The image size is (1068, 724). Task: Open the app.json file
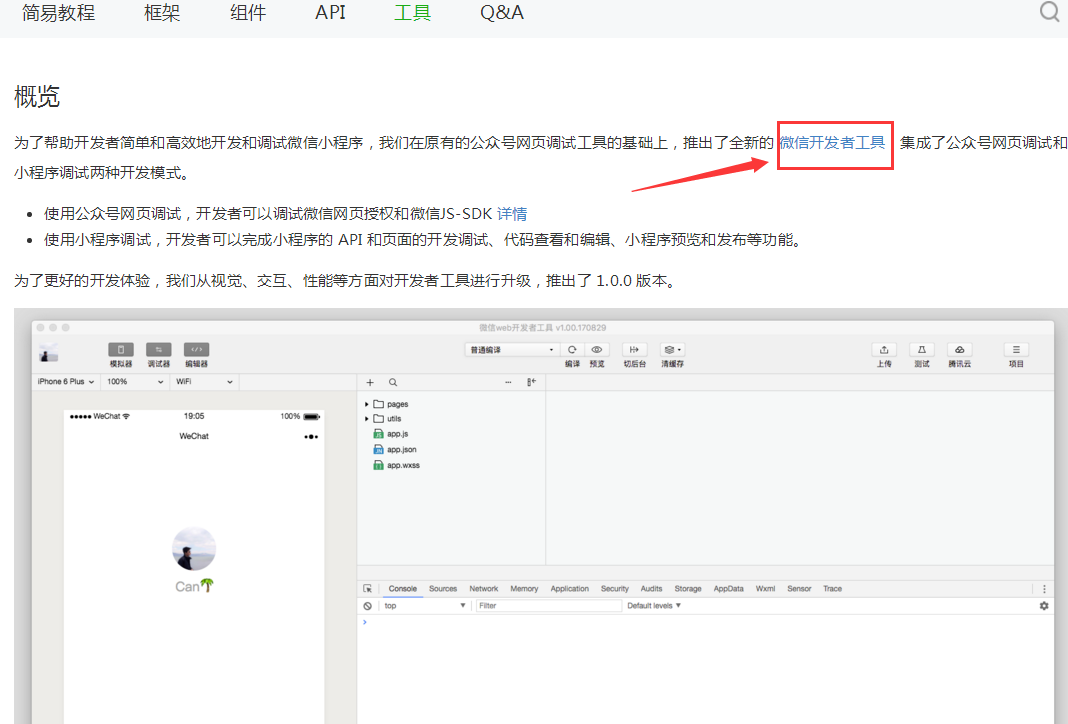tap(395, 450)
